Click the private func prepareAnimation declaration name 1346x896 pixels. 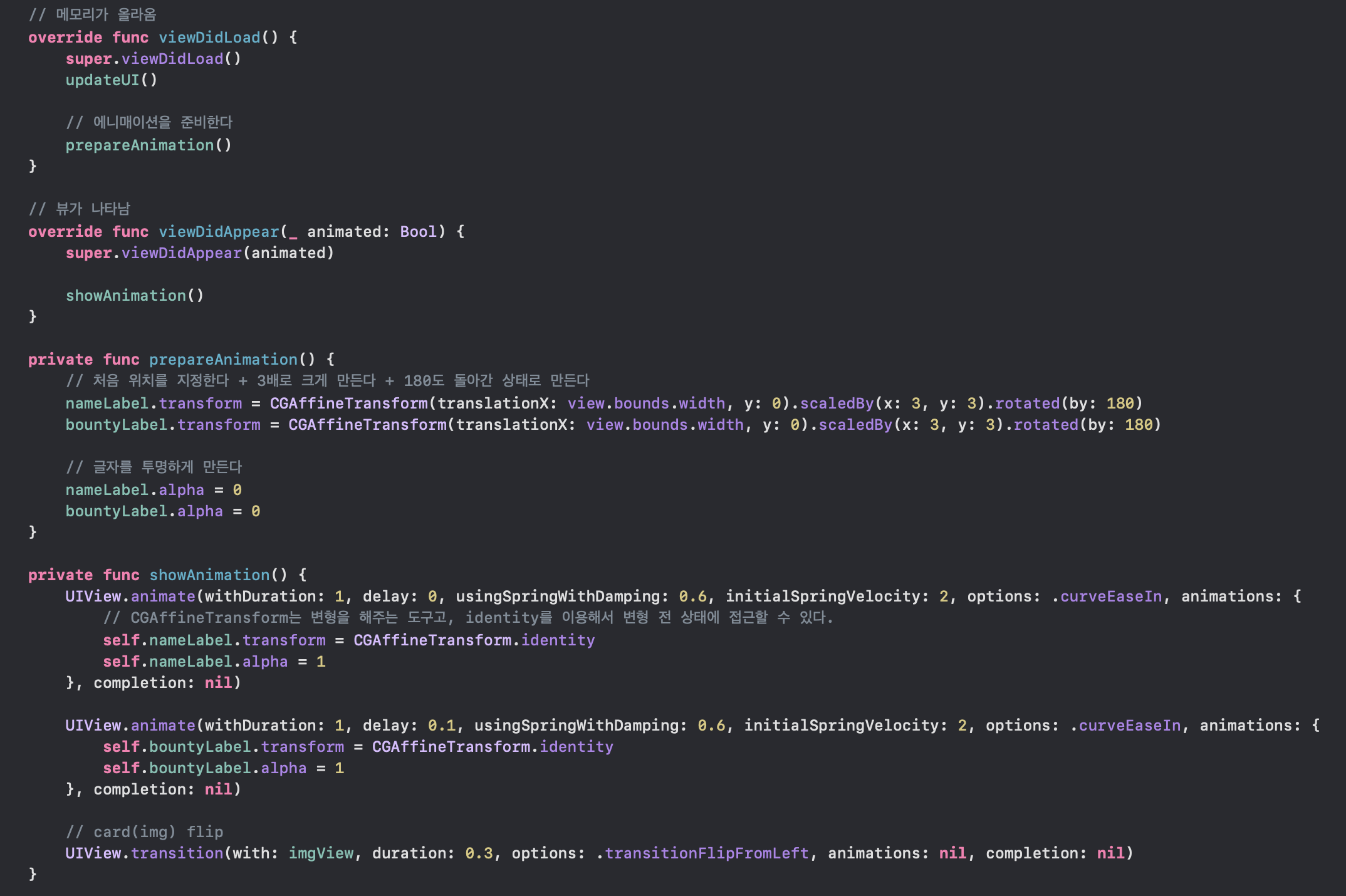click(x=222, y=360)
